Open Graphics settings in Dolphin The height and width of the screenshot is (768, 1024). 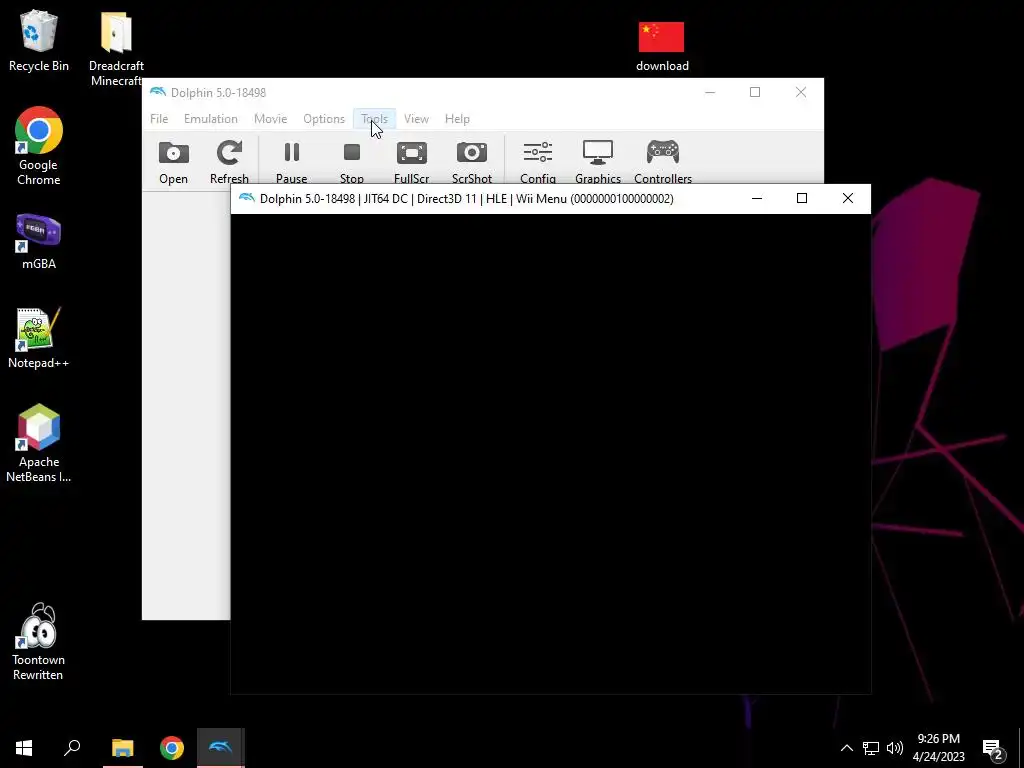tap(598, 162)
